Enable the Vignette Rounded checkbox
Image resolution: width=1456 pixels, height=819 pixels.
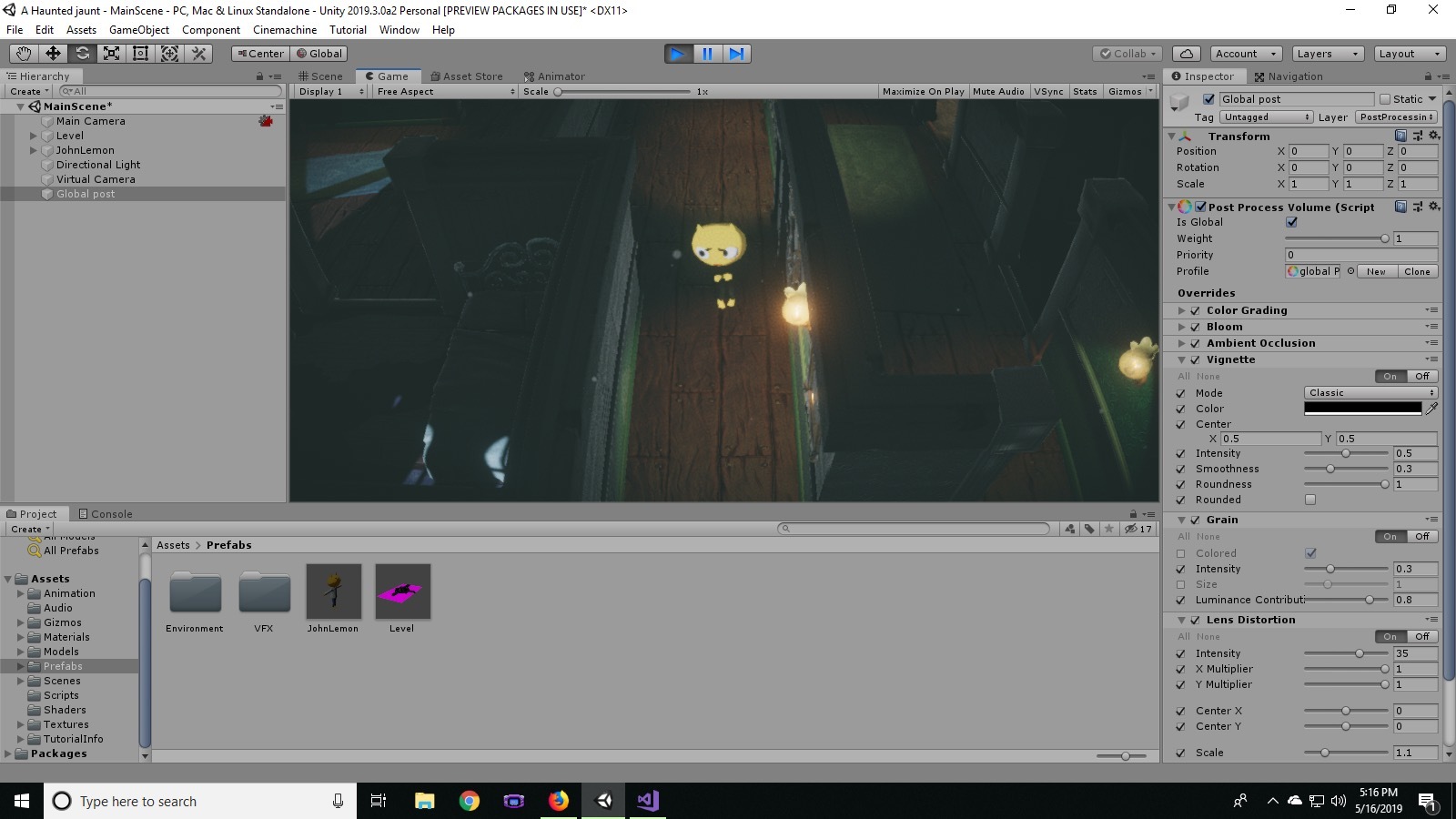1310,500
